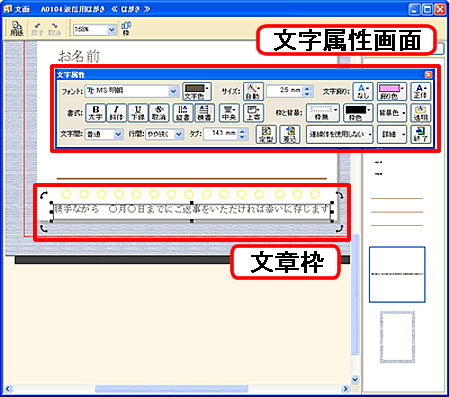Open the 文字飾り なし decoration button
This screenshot has width=450, height=397.
tap(363, 92)
